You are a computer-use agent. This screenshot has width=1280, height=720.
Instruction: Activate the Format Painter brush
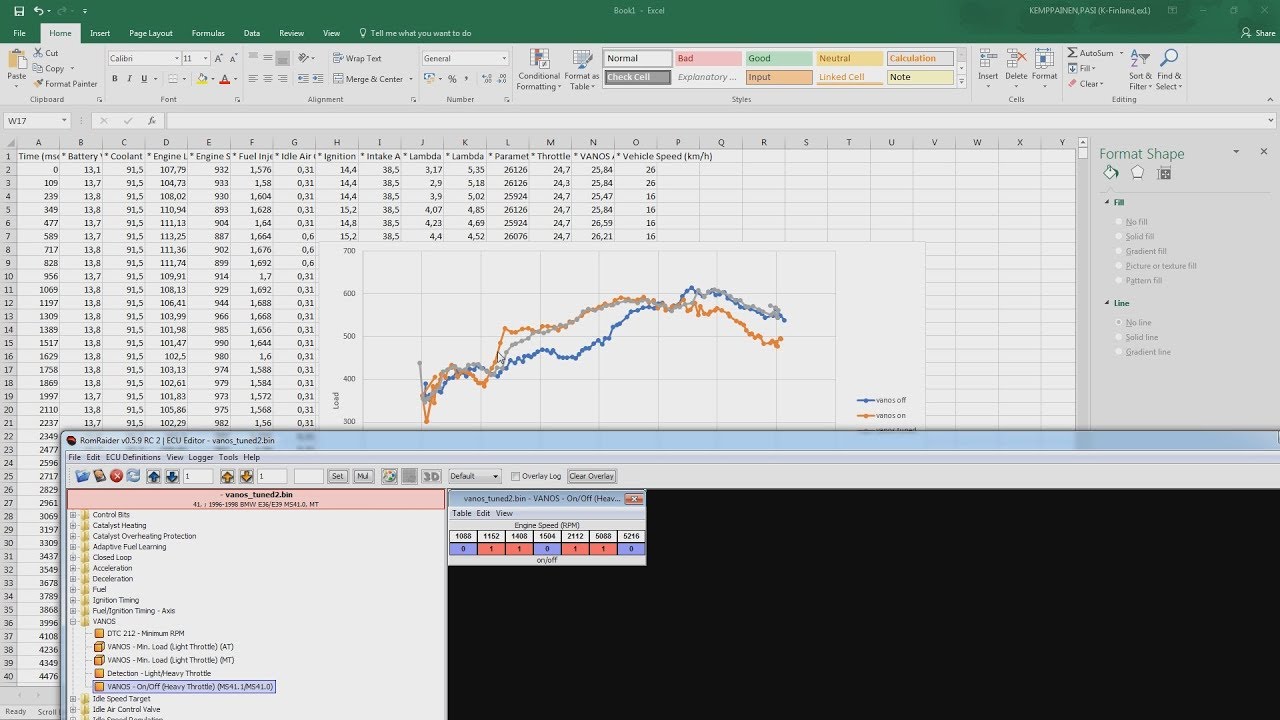38,84
